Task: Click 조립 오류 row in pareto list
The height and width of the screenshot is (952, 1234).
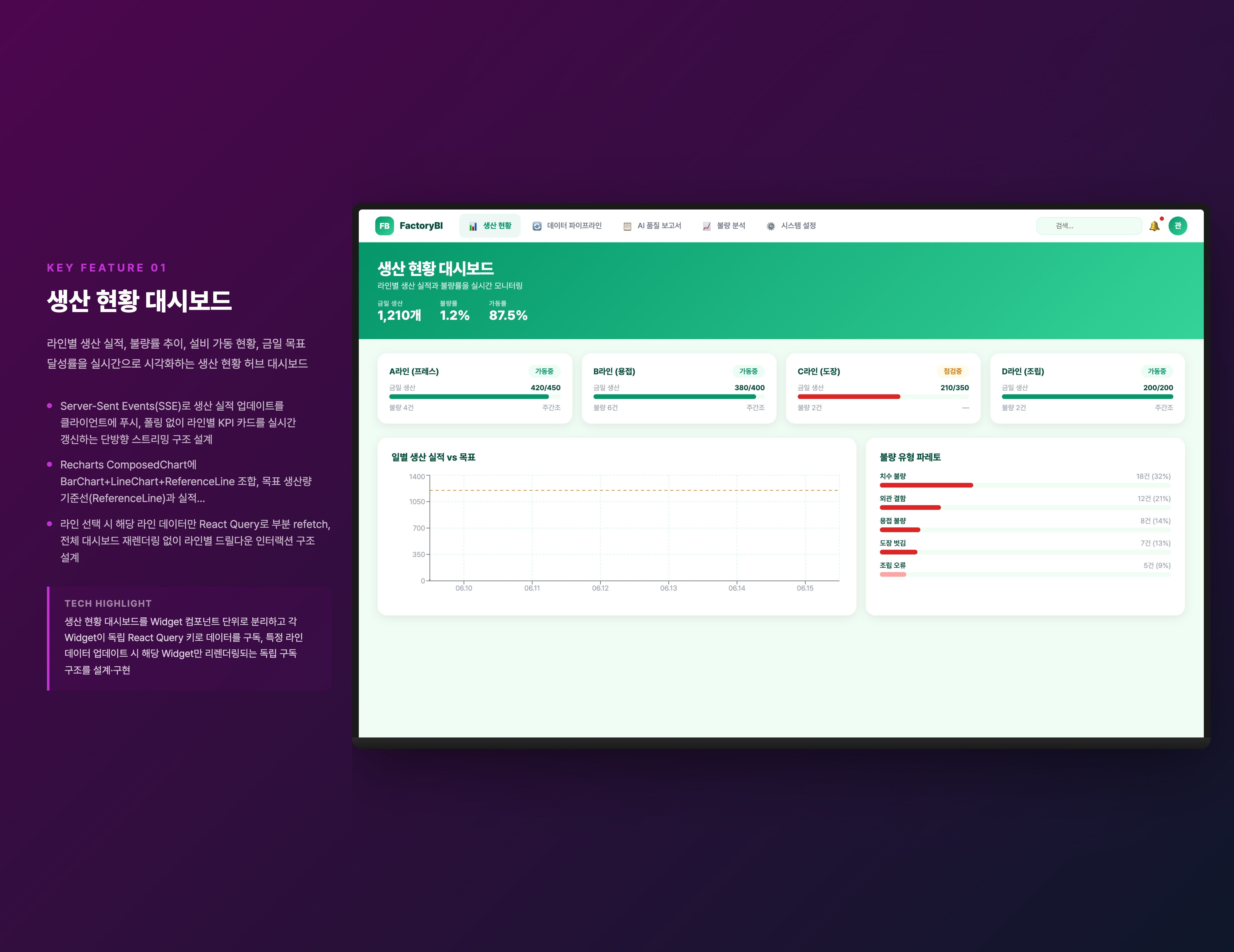Action: [893, 566]
